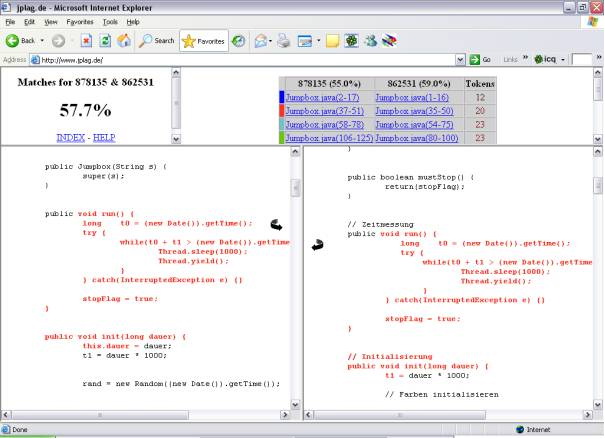
Task: Click the Stop loading icon
Action: [86, 41]
